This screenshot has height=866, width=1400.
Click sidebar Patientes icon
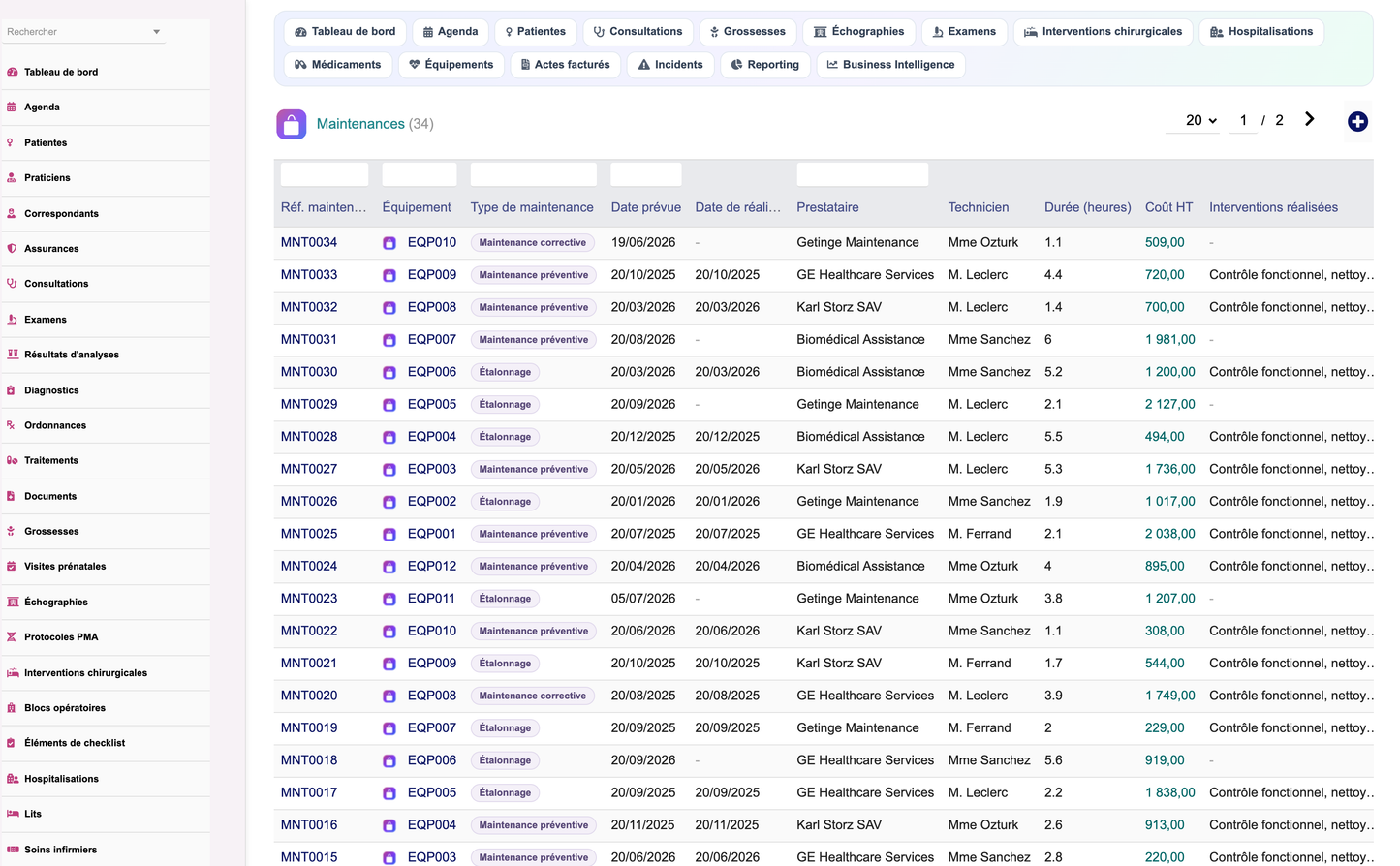click(x=12, y=142)
